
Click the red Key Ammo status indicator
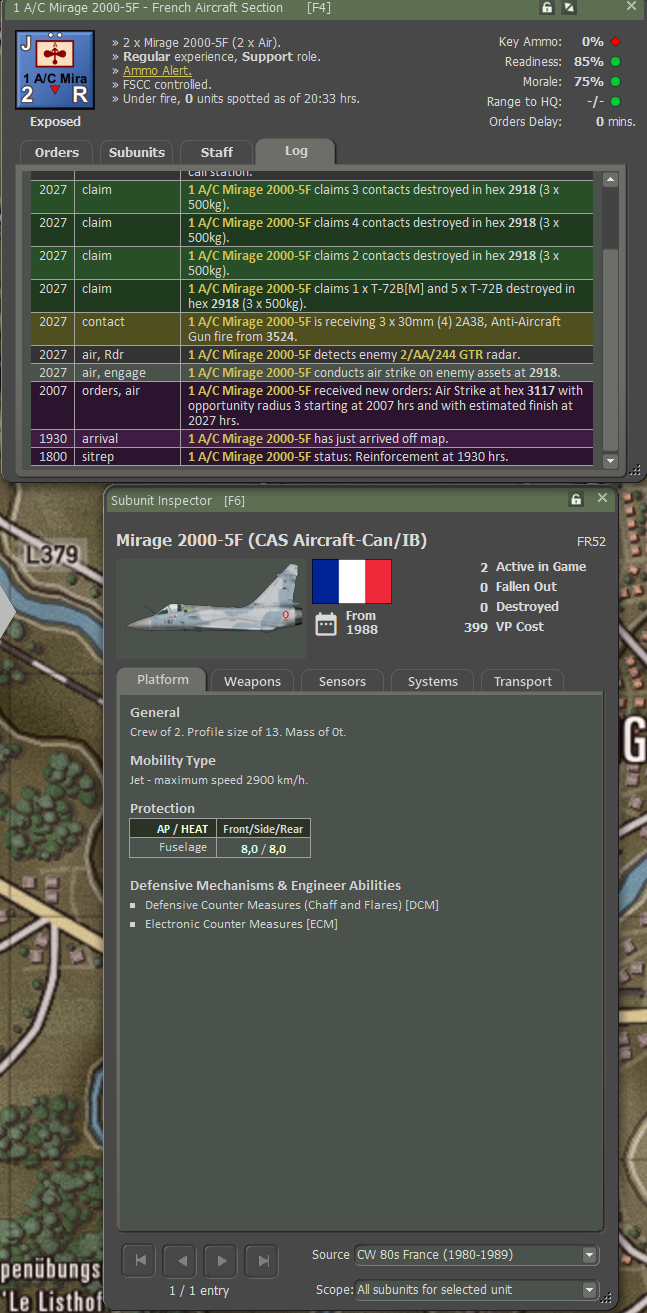pos(616,42)
